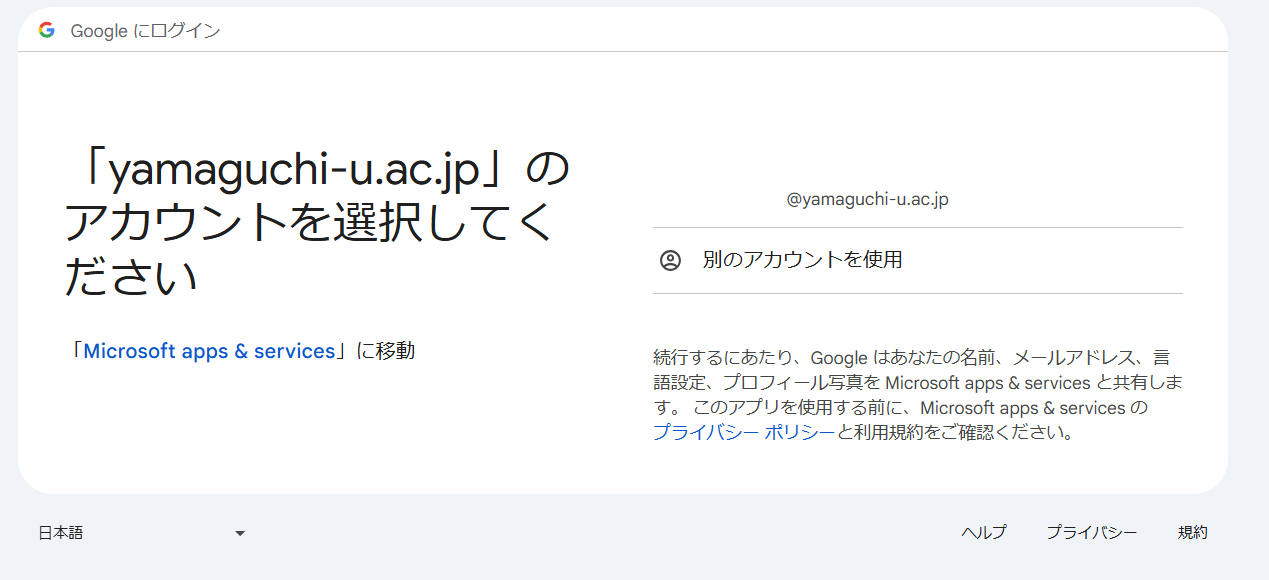
Task: Open the Microsoft apps & services link
Action: pyautogui.click(x=209, y=351)
